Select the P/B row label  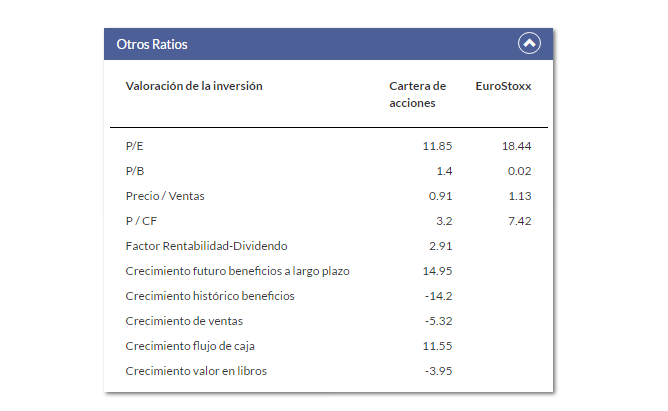click(135, 171)
